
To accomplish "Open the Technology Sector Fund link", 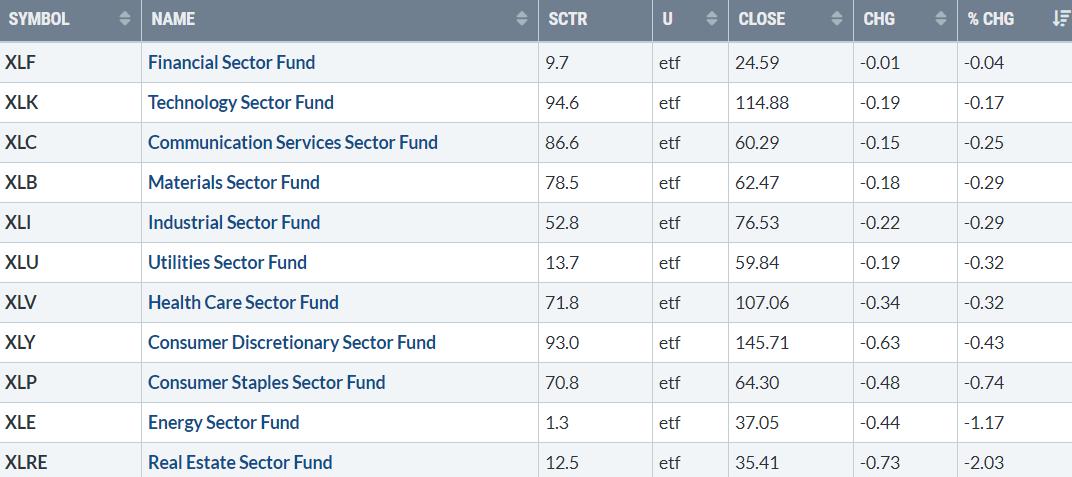I will coord(240,102).
